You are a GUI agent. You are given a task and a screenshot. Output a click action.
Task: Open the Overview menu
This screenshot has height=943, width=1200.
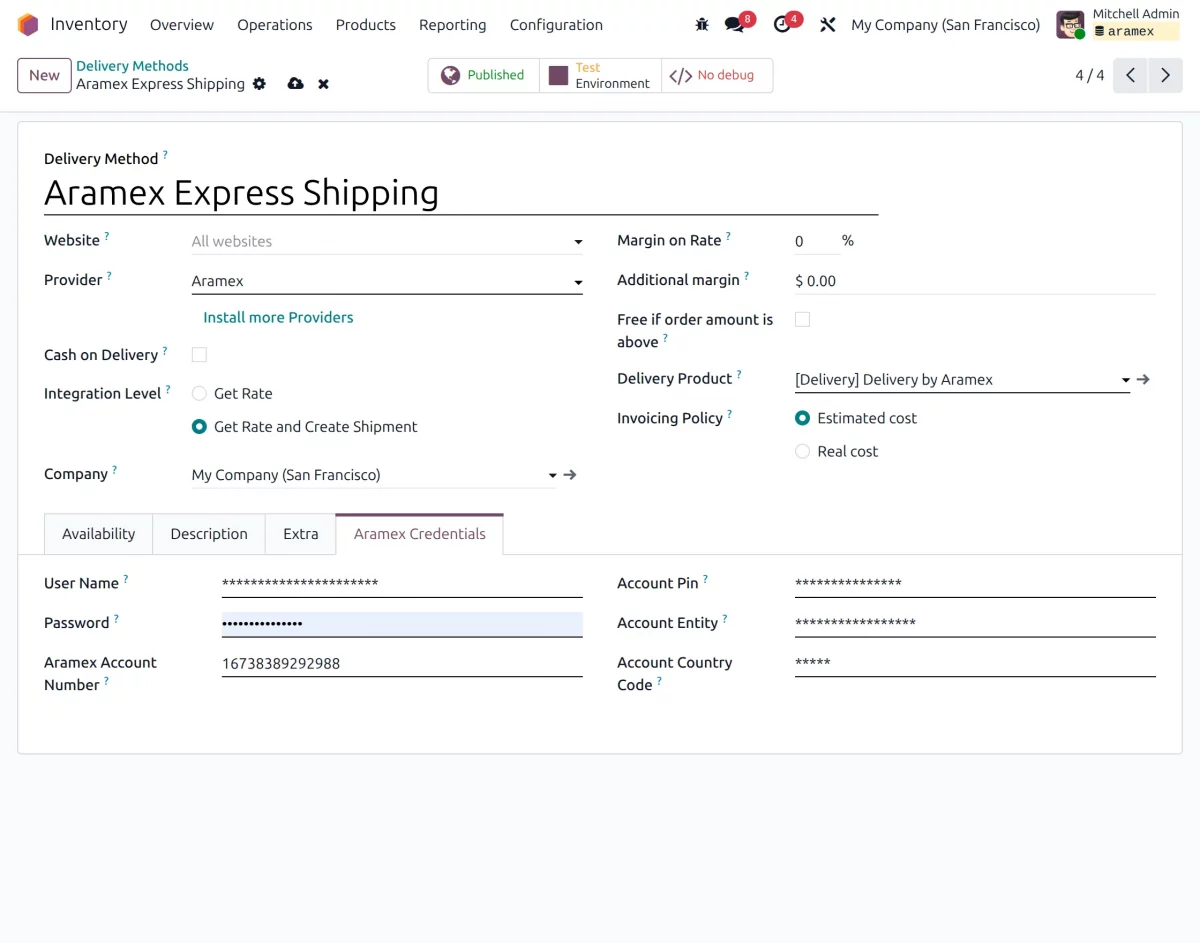pyautogui.click(x=182, y=25)
